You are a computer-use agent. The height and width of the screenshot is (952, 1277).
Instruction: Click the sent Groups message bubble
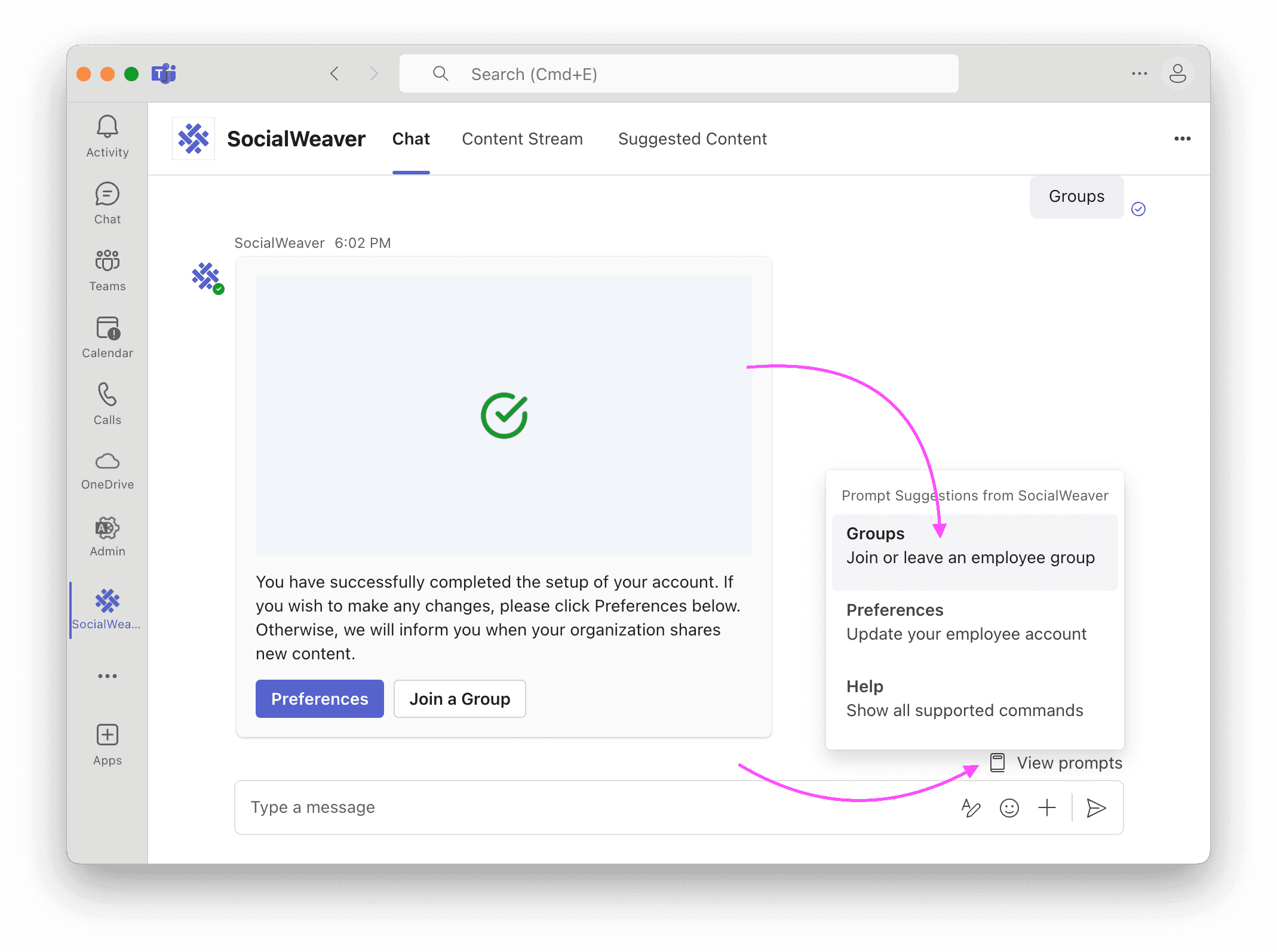(x=1077, y=196)
